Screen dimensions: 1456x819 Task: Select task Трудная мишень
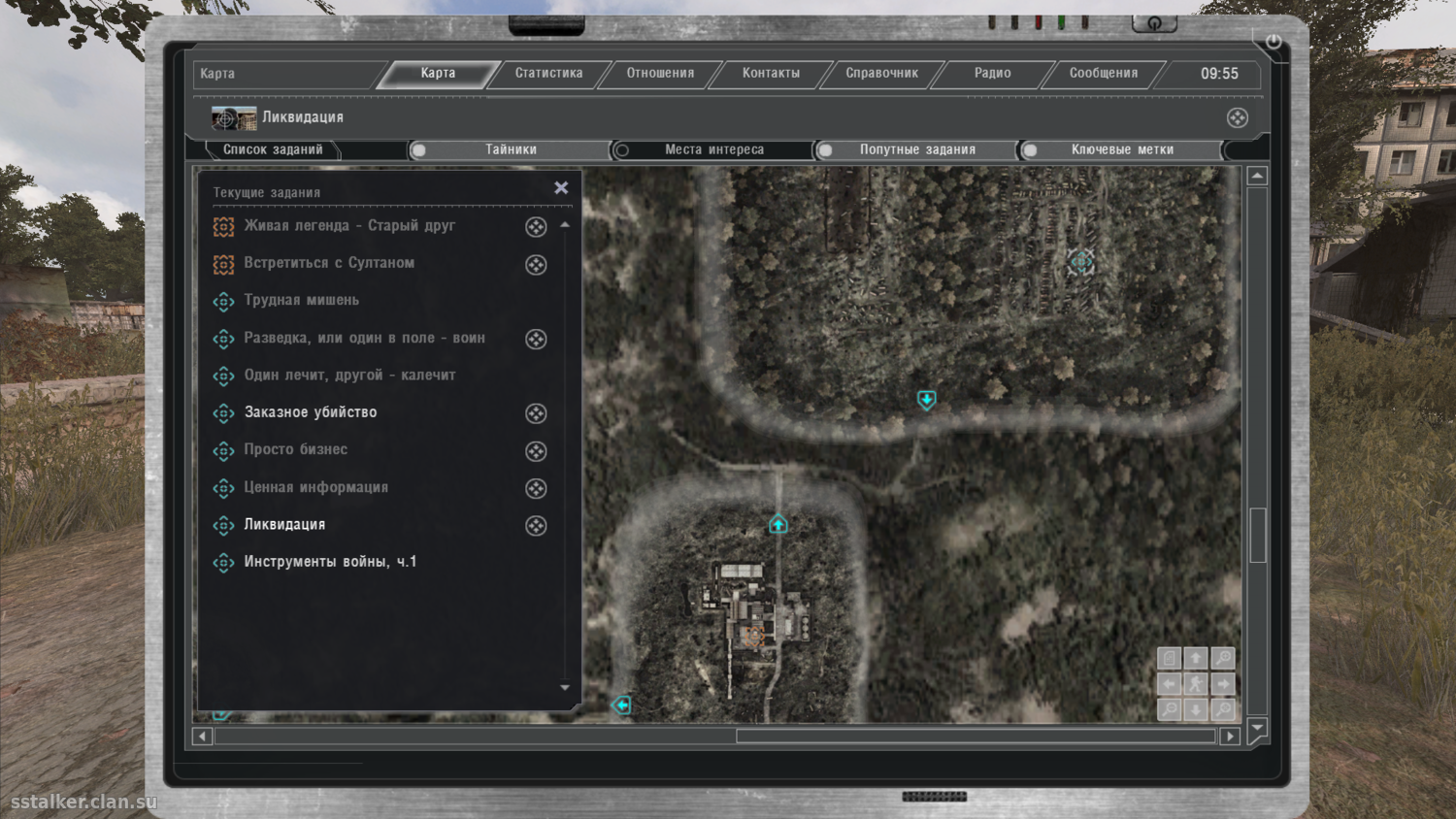click(x=301, y=301)
